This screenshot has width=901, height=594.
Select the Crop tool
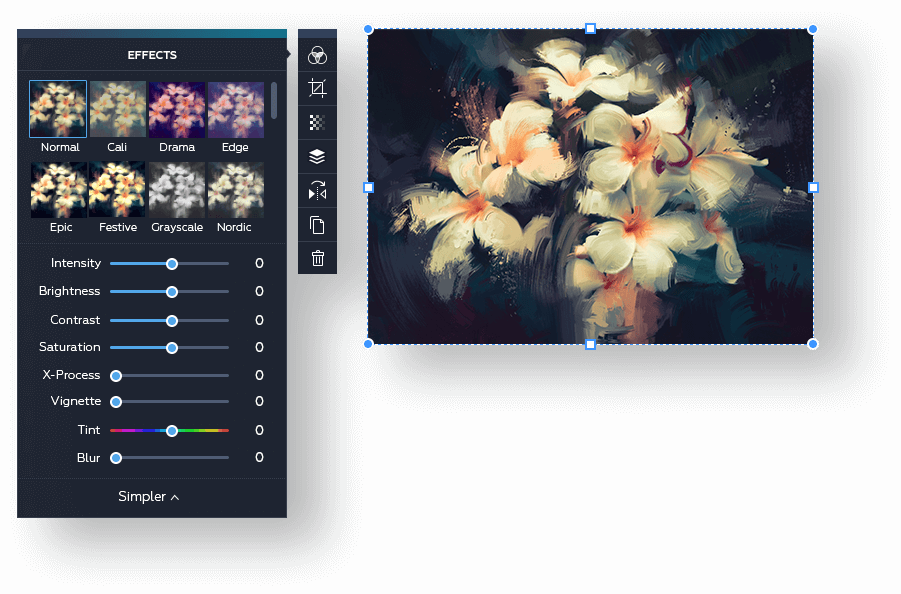click(x=317, y=88)
